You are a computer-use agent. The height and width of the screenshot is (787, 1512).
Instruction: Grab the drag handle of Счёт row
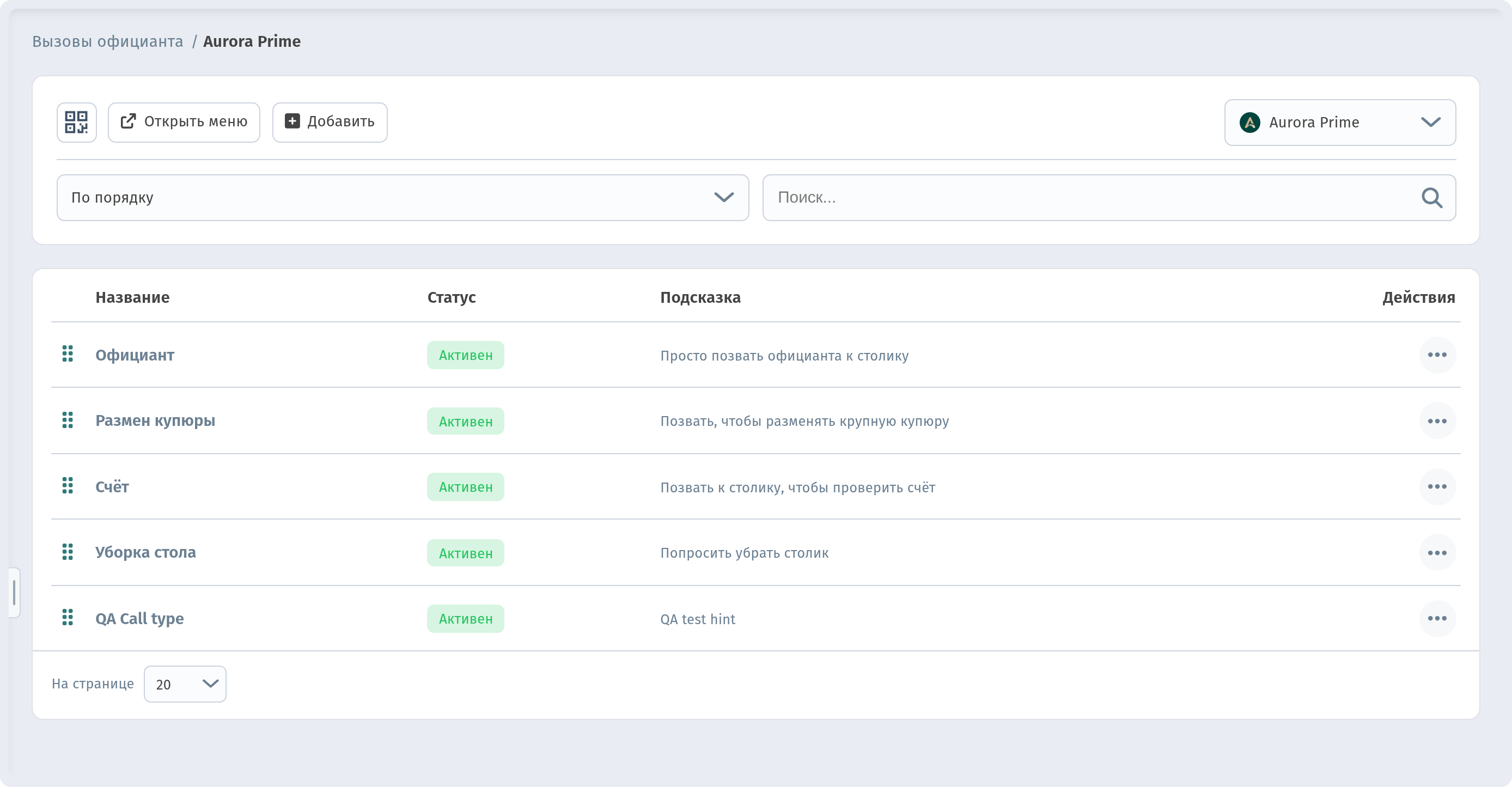[68, 486]
